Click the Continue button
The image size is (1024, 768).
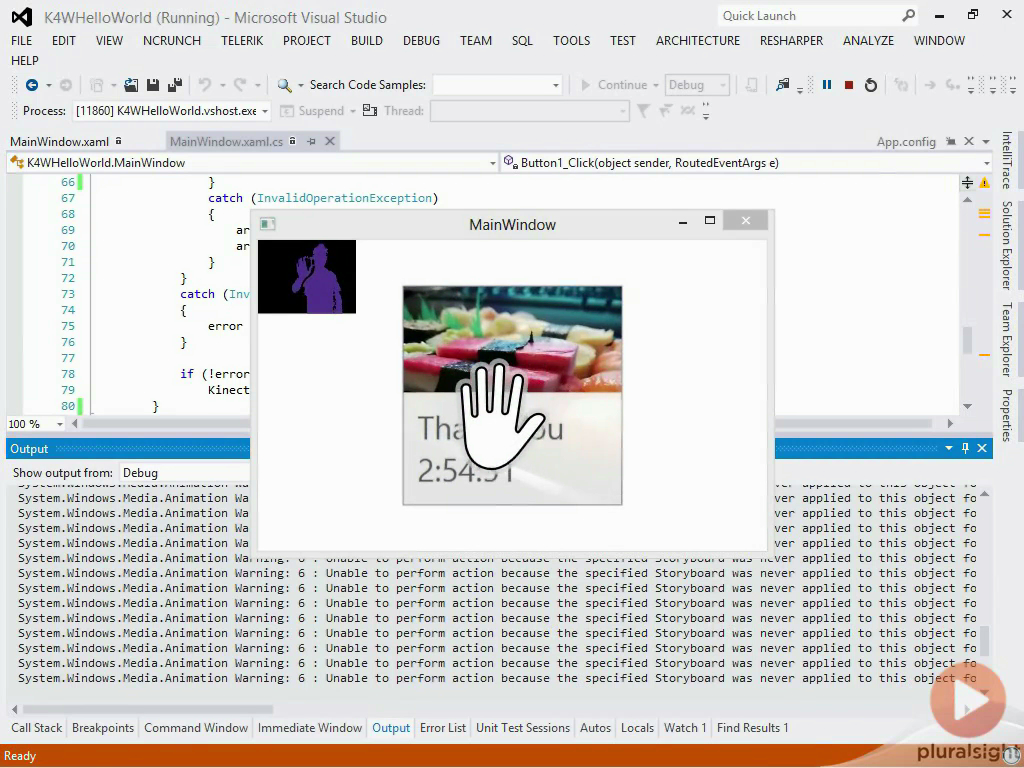point(614,85)
